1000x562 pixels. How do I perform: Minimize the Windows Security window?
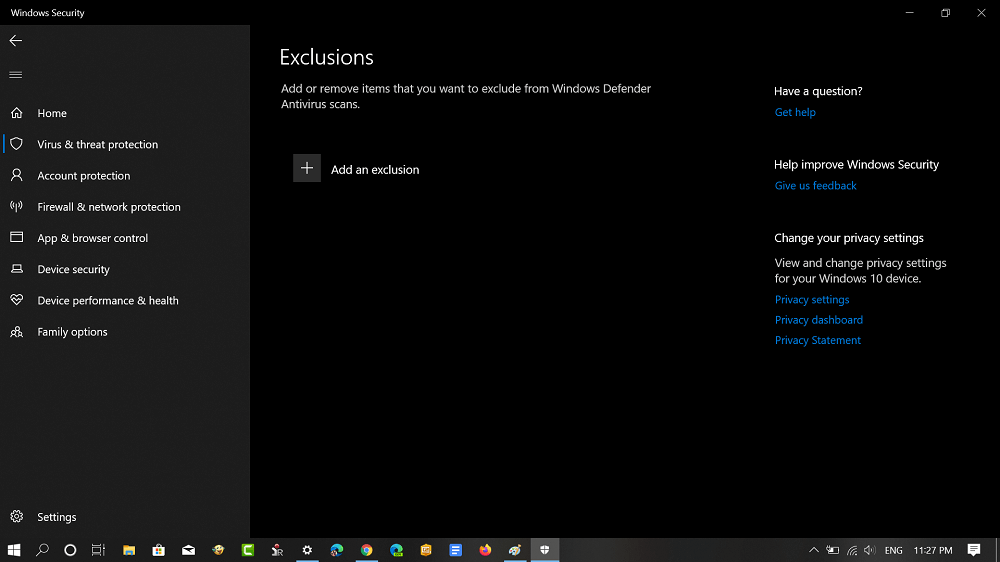coord(909,13)
